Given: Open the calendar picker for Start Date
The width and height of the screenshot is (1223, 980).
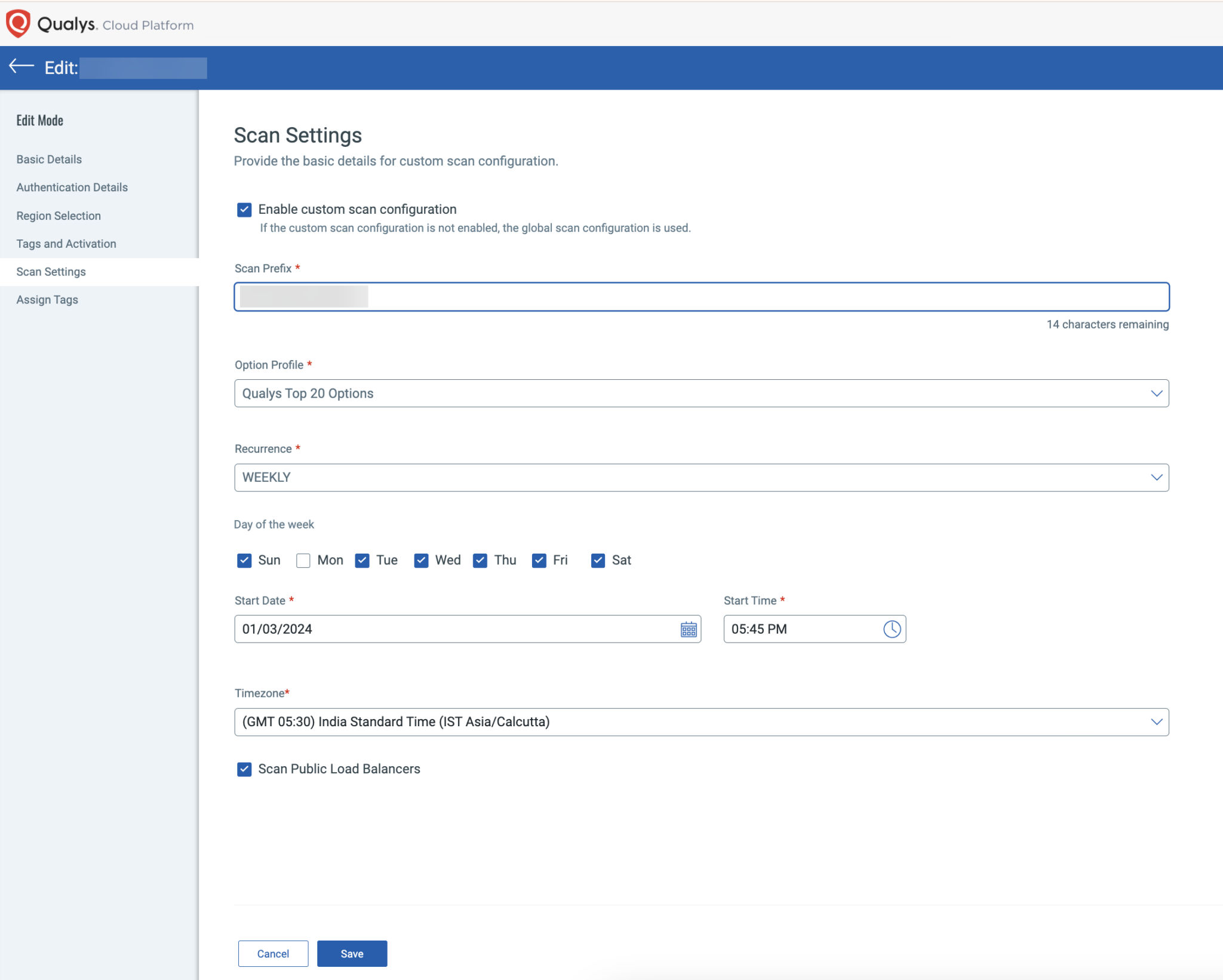Looking at the screenshot, I should point(688,629).
